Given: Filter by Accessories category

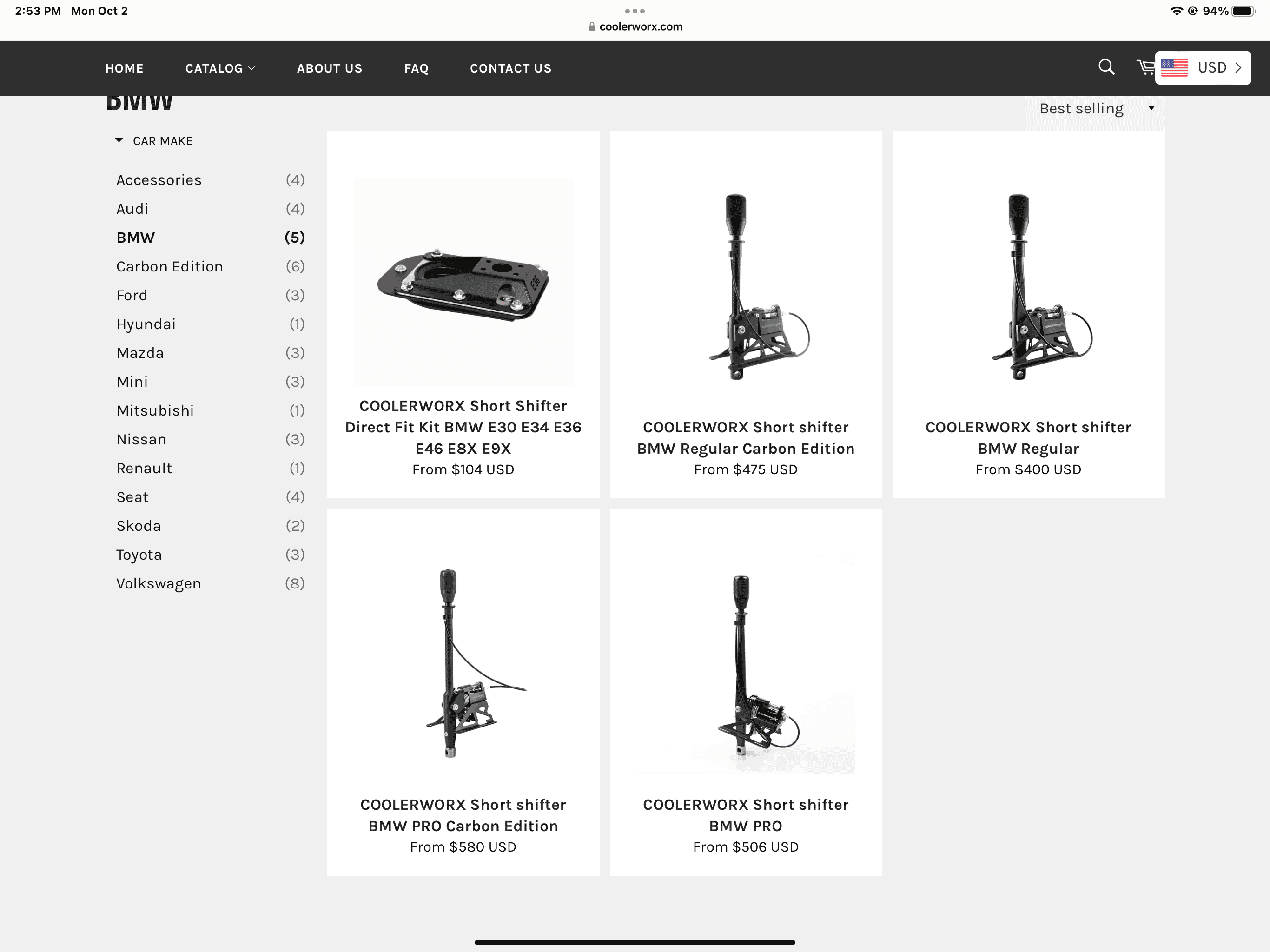Looking at the screenshot, I should pos(211,180).
